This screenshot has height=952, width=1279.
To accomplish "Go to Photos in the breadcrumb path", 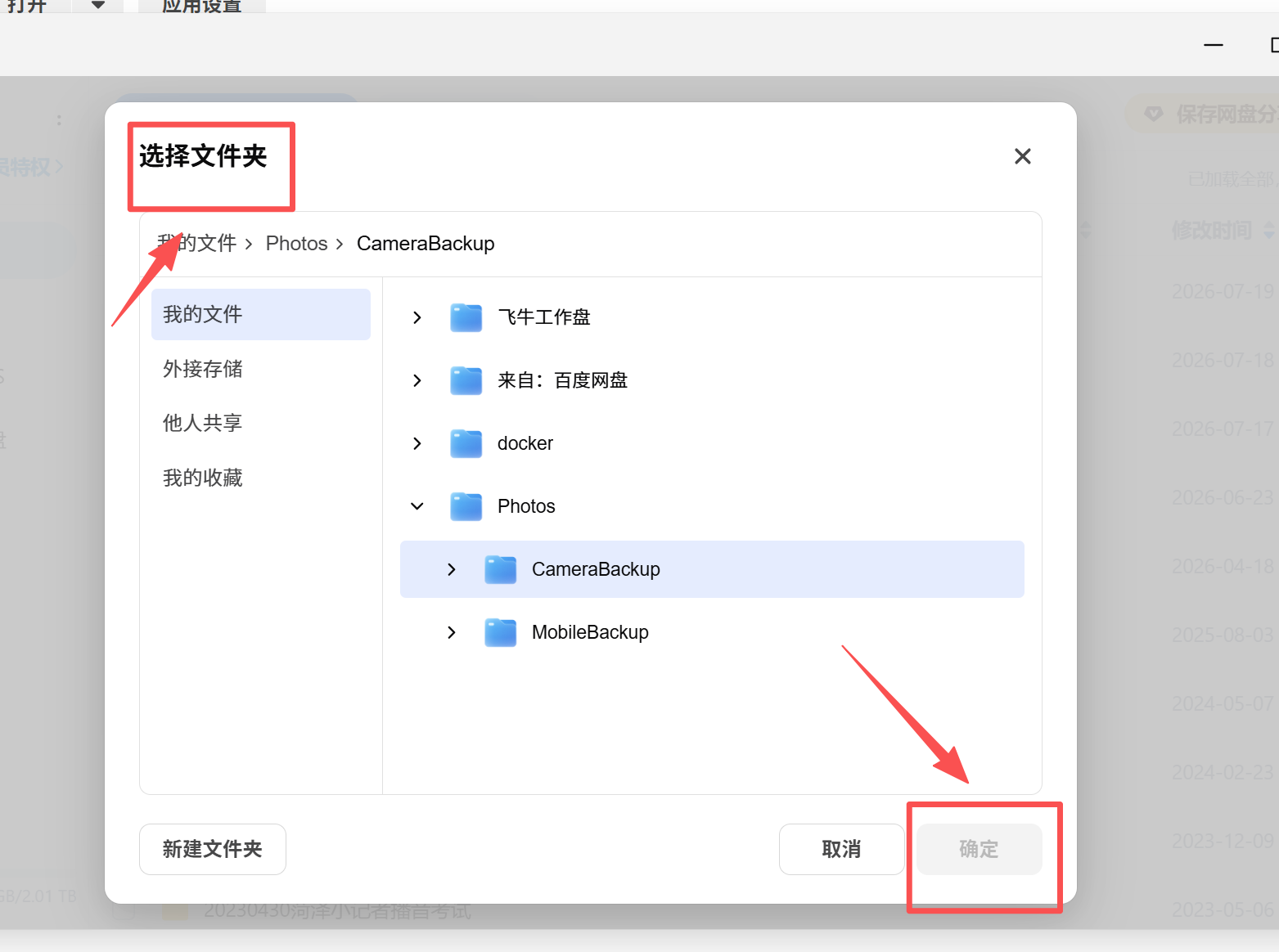I will point(296,244).
